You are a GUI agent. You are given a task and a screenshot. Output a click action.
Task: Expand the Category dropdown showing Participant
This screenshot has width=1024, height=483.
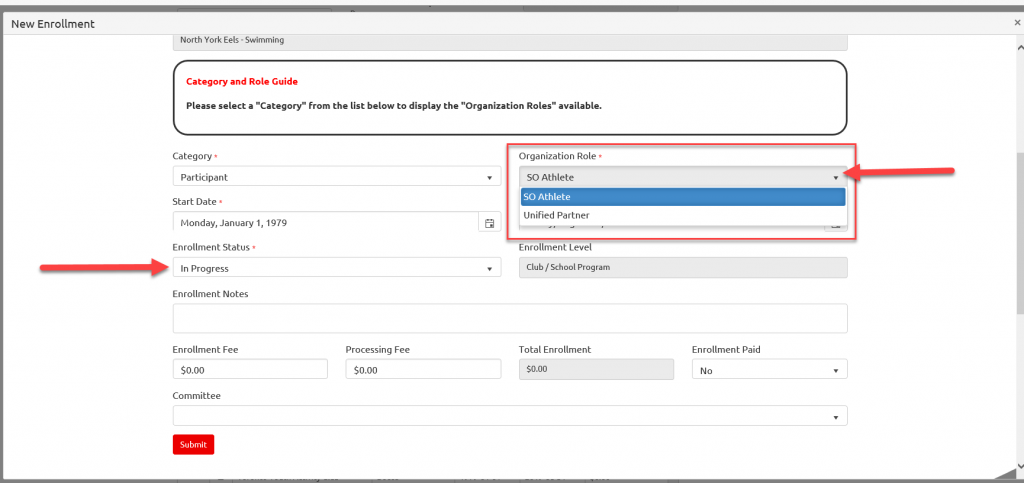click(337, 177)
